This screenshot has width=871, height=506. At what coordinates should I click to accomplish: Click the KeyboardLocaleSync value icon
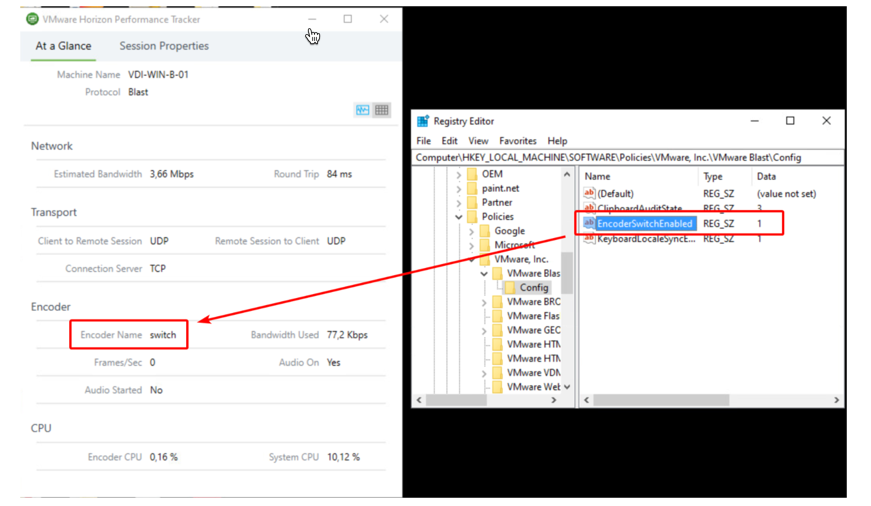click(x=589, y=239)
